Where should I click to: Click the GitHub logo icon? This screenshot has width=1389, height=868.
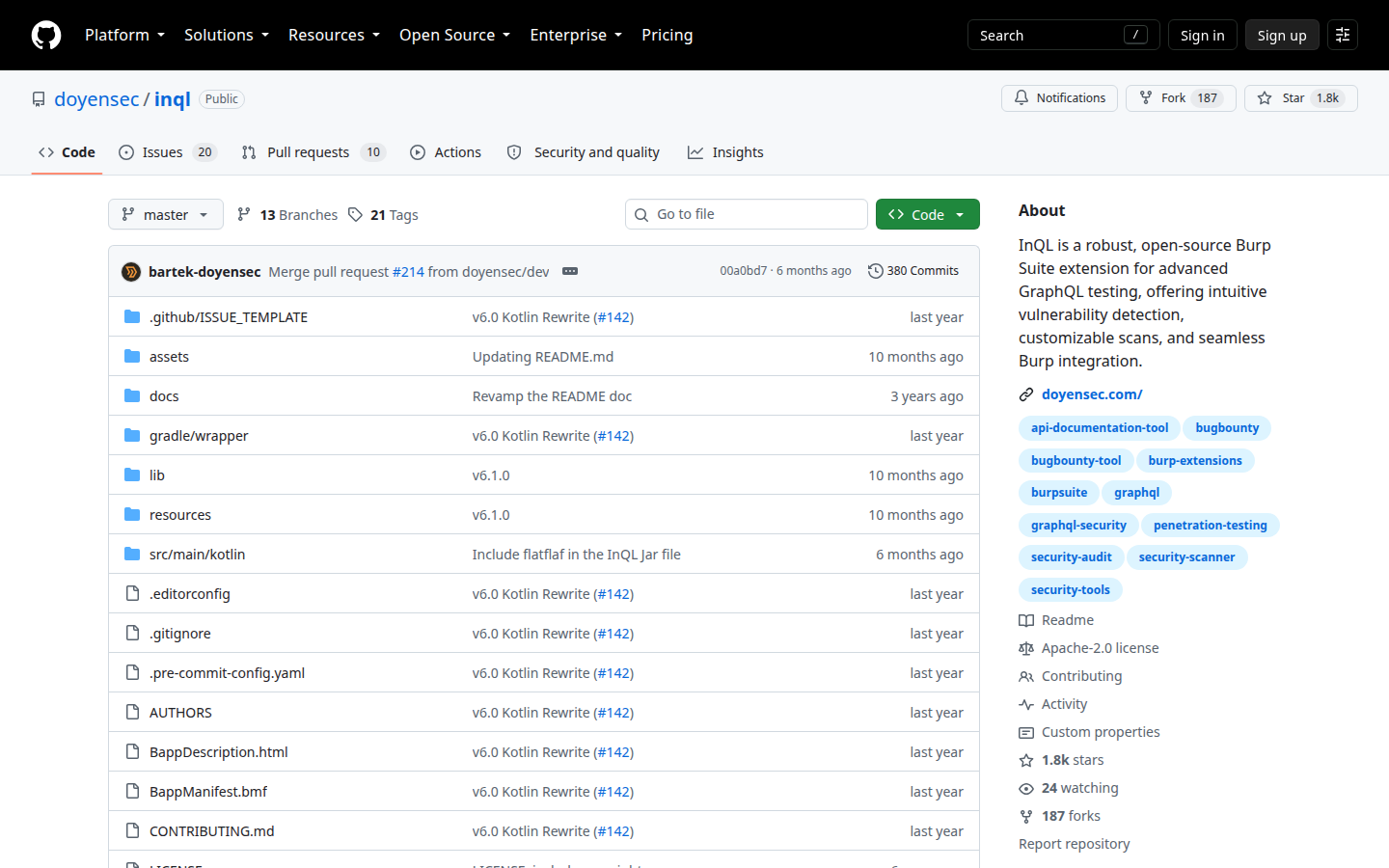click(x=46, y=35)
